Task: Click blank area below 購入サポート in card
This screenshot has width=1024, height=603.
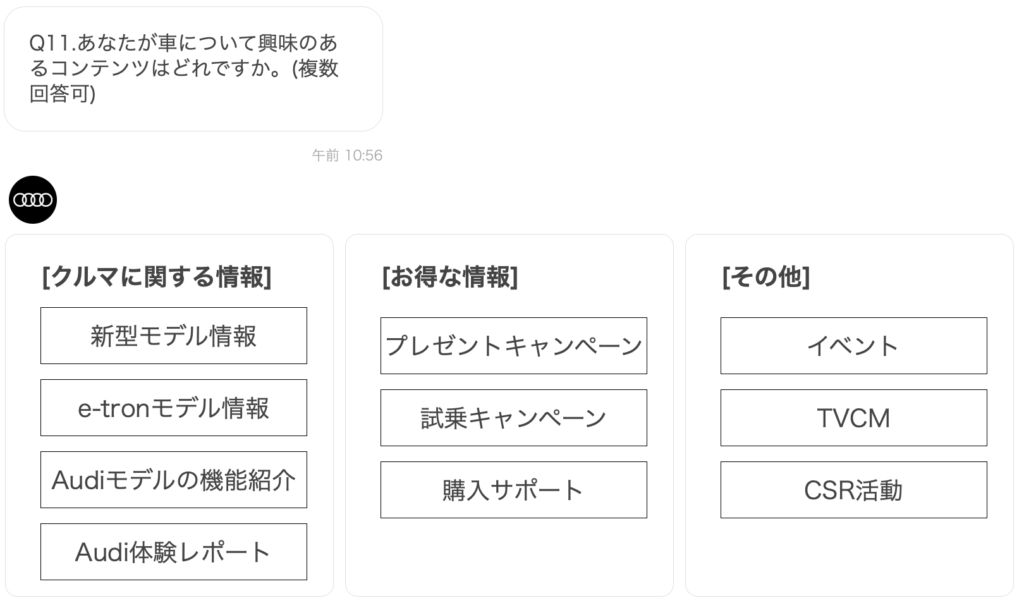Action: pyautogui.click(x=514, y=555)
